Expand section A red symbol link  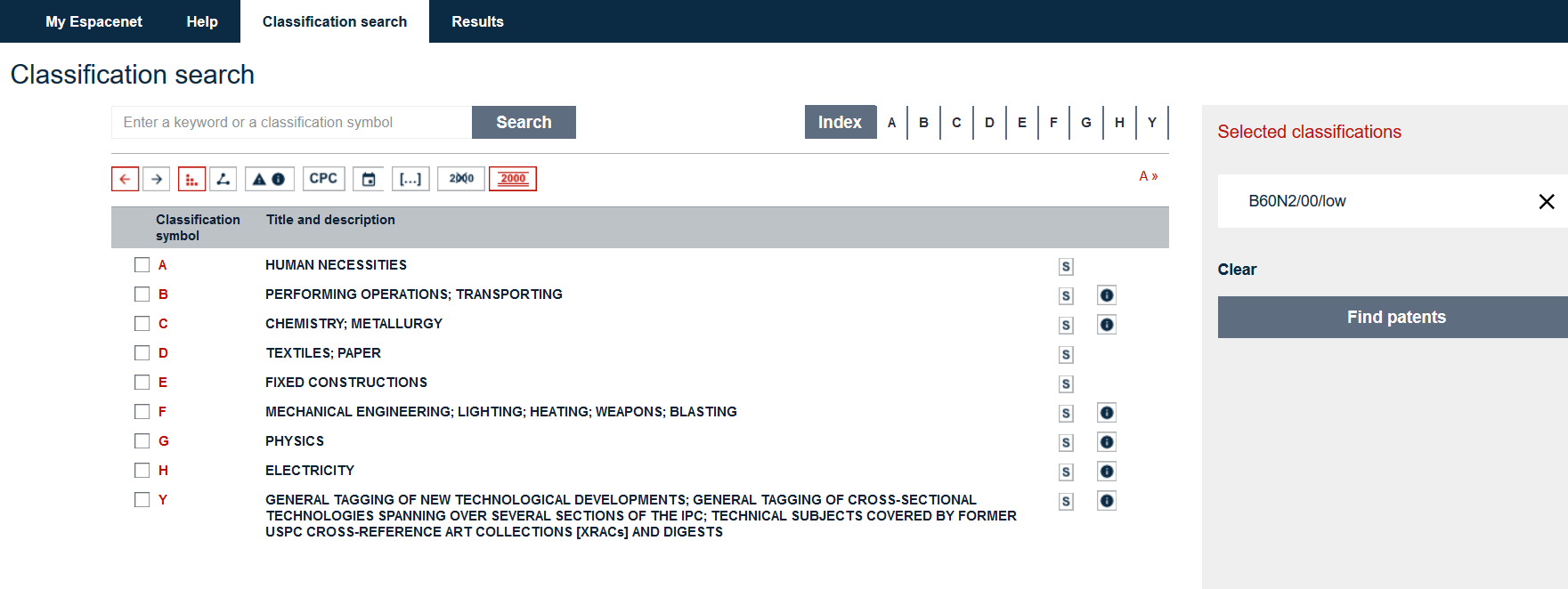[163, 265]
